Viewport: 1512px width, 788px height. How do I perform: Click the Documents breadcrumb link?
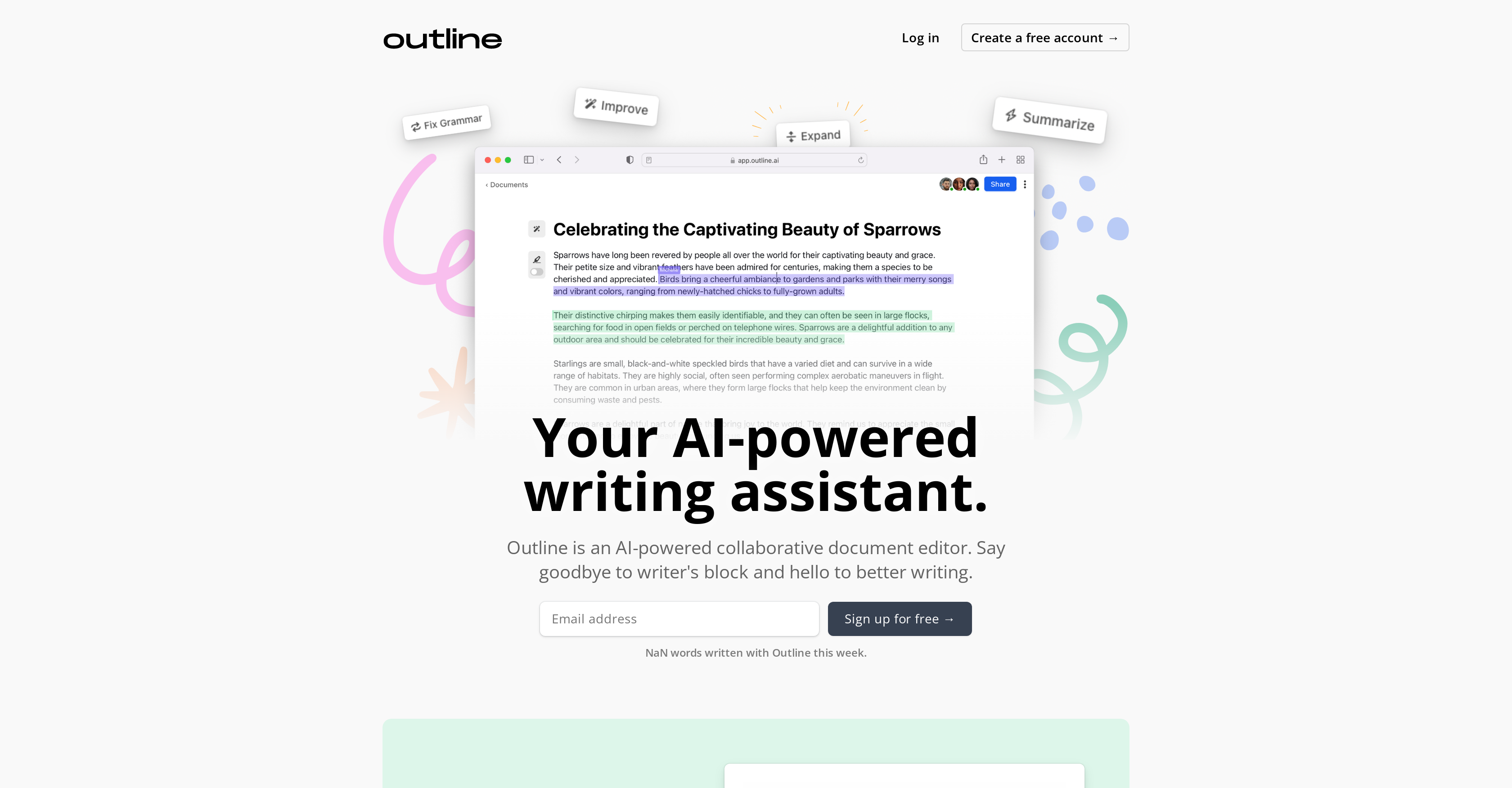[x=509, y=184]
